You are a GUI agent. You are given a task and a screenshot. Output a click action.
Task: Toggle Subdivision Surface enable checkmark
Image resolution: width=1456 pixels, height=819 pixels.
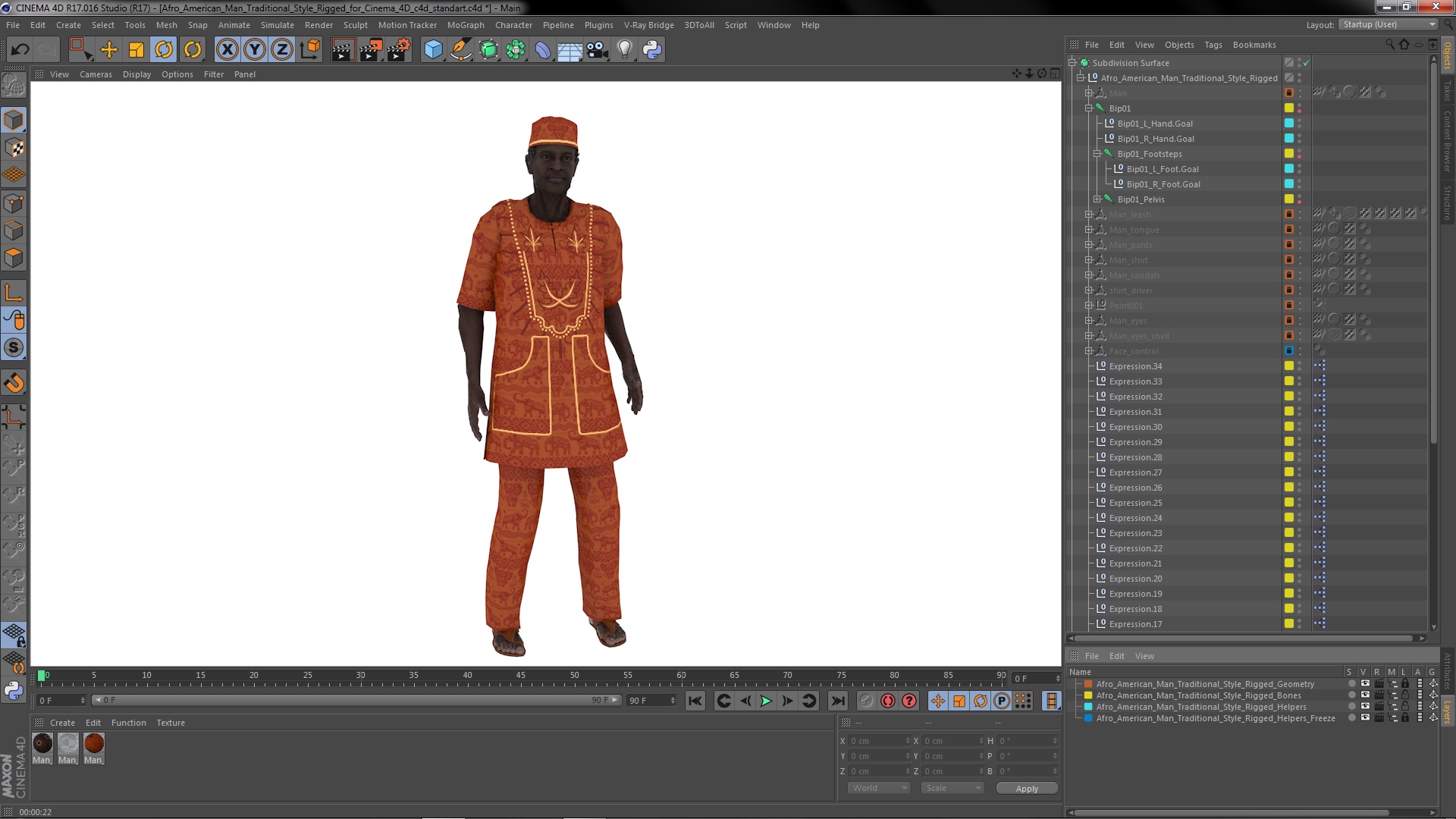tap(1307, 63)
